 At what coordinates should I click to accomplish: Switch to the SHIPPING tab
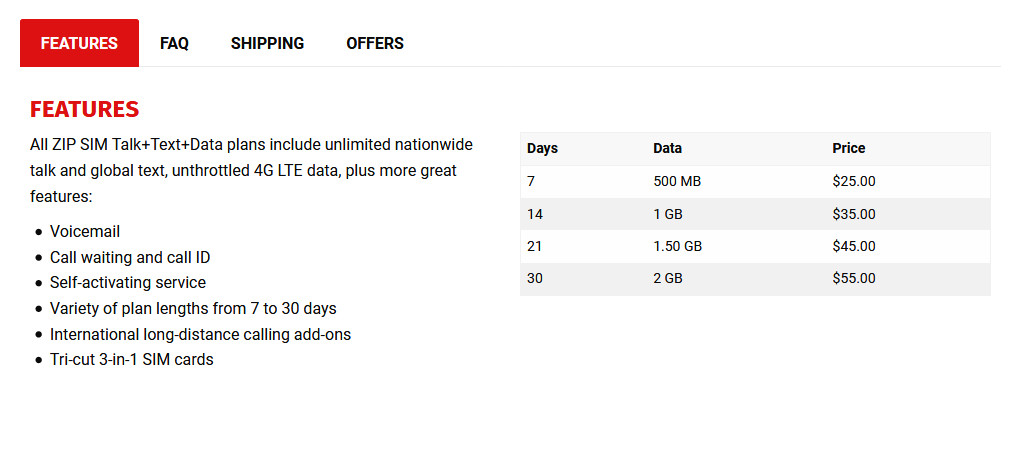(x=268, y=43)
